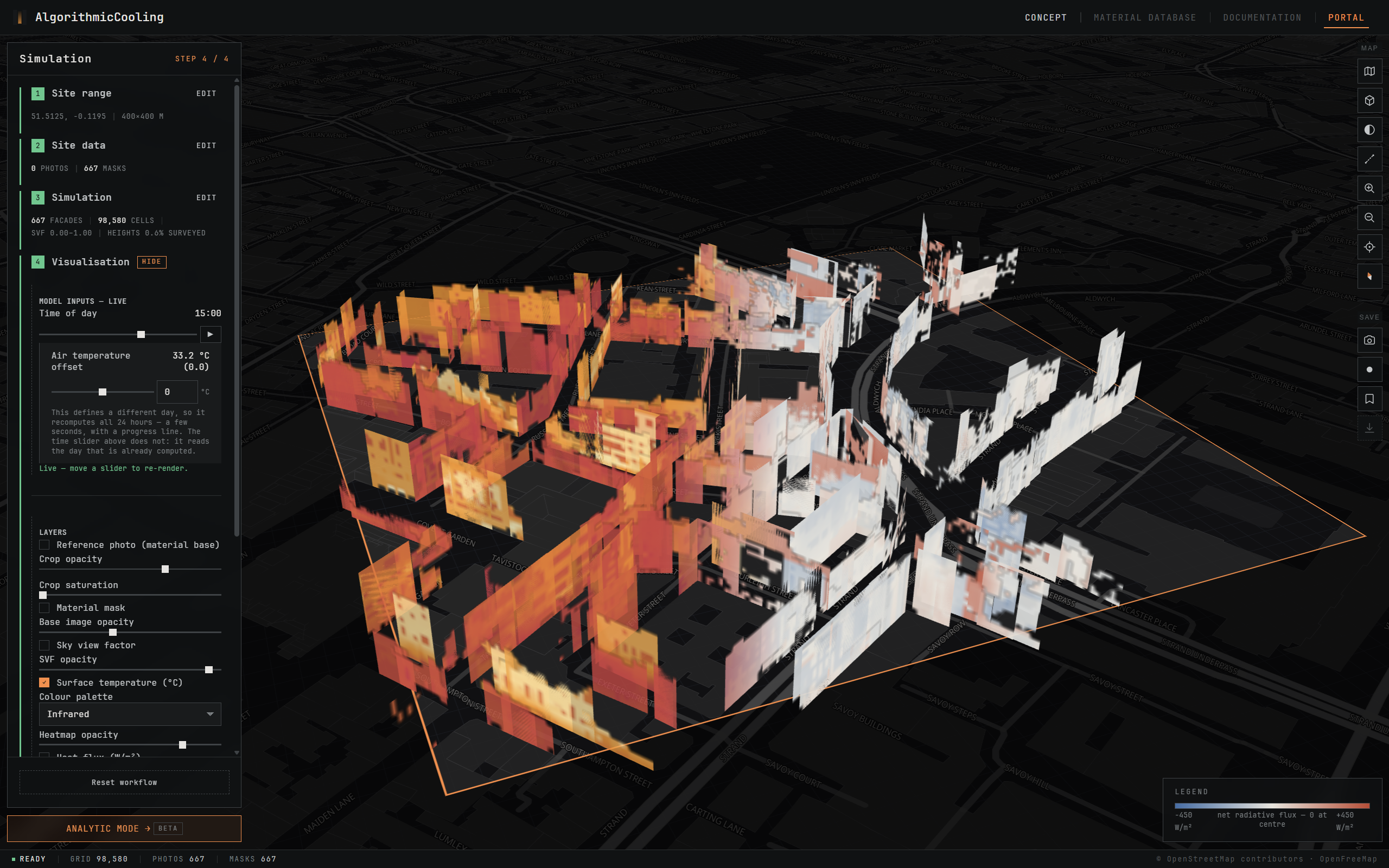The height and width of the screenshot is (868, 1389).
Task: Select the measure line tool
Action: (1369, 159)
